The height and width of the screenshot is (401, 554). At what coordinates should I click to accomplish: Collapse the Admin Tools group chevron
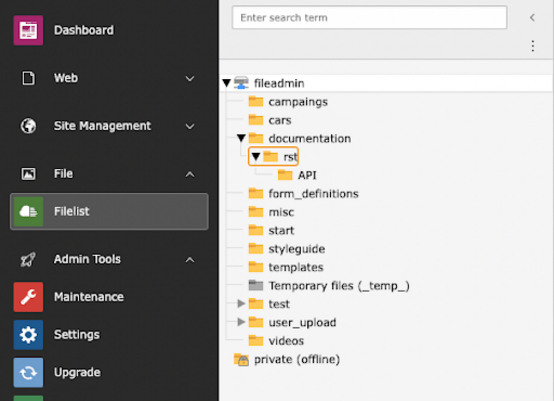point(190,260)
